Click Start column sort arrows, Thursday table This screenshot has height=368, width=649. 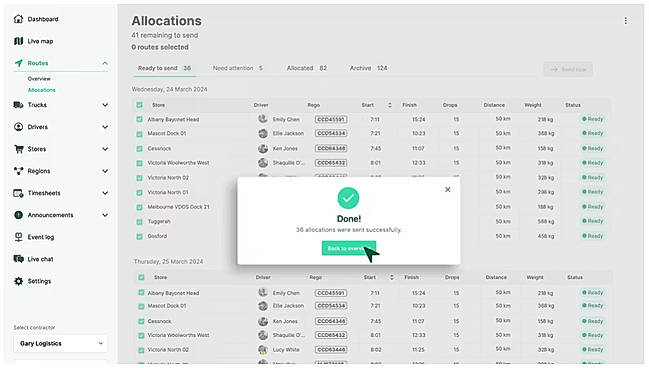pos(392,277)
